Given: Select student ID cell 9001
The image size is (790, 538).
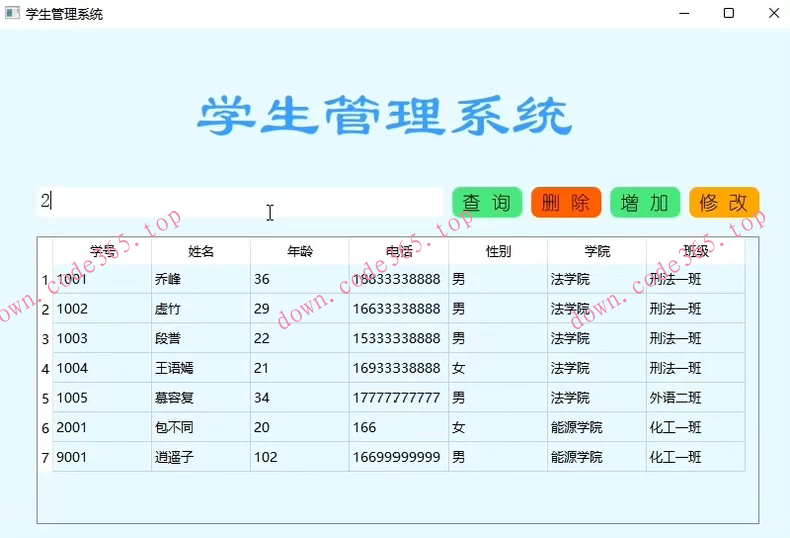Looking at the screenshot, I should click(x=102, y=457).
